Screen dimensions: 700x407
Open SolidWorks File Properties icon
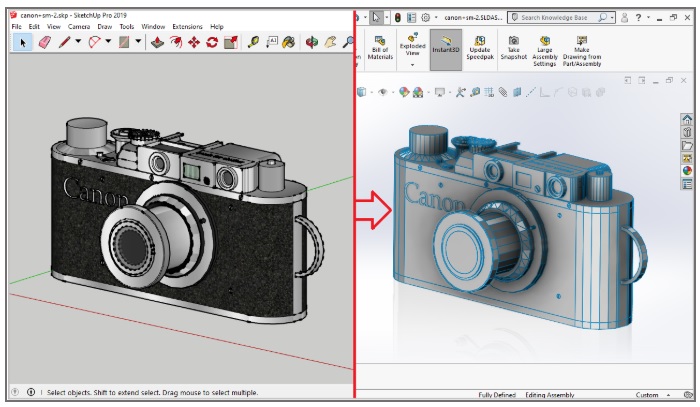coord(412,18)
